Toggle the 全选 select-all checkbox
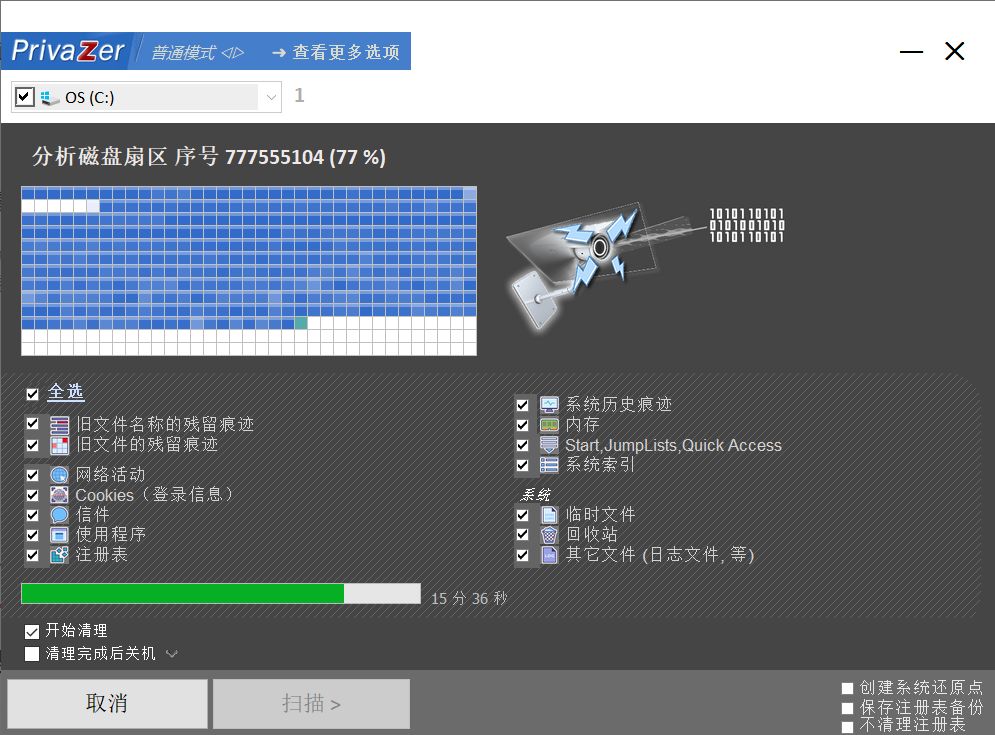The height and width of the screenshot is (735, 995). click(32, 394)
